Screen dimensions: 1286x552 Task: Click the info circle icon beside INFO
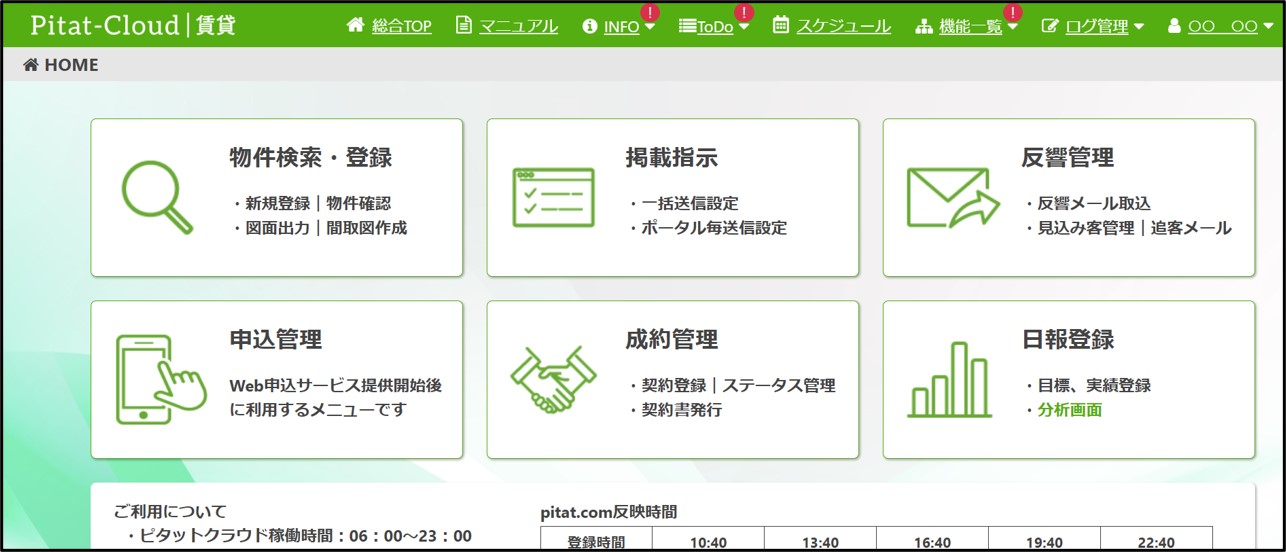pos(589,27)
